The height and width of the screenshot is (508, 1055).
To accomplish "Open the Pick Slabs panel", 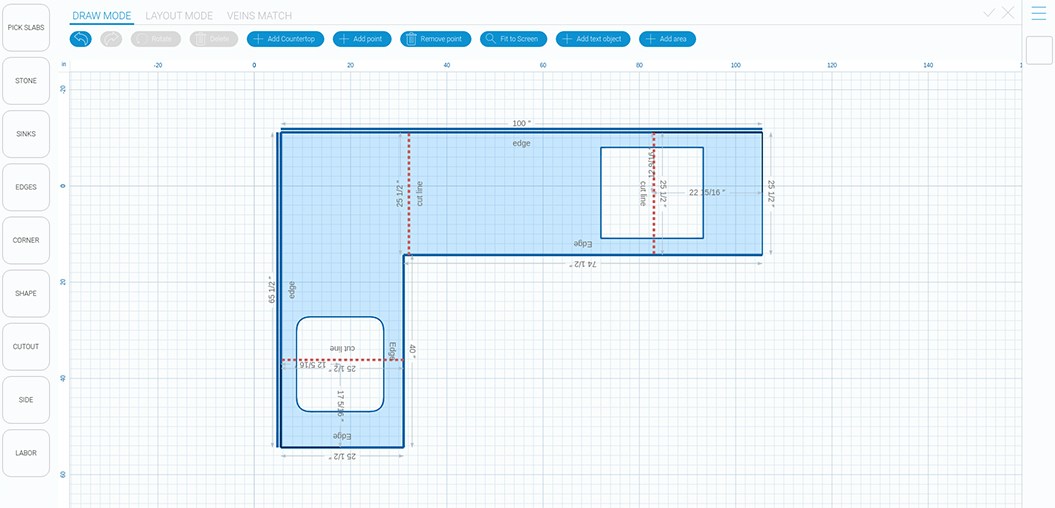I will click(26, 28).
